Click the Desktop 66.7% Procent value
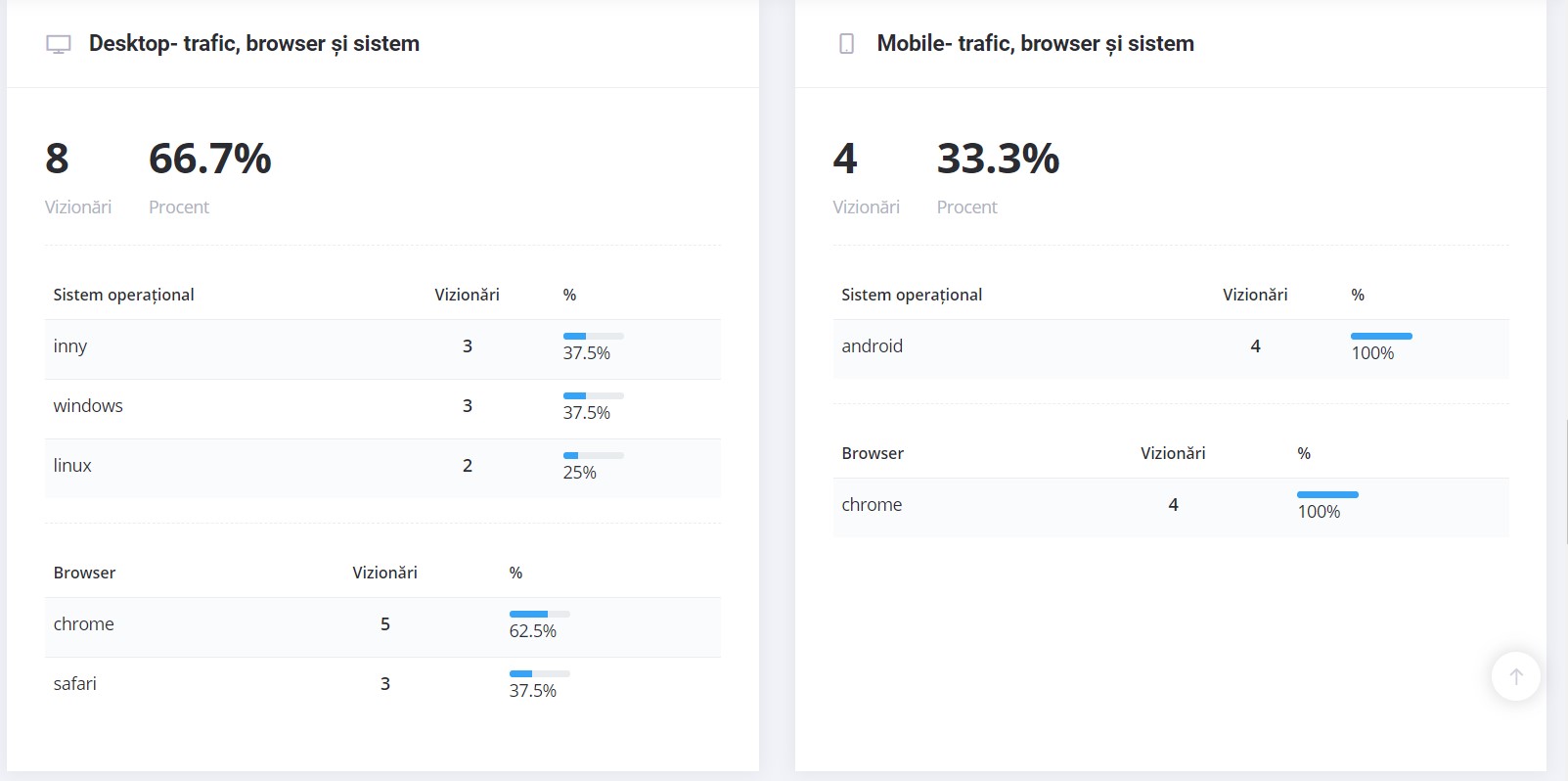The height and width of the screenshot is (781, 1568). point(209,159)
